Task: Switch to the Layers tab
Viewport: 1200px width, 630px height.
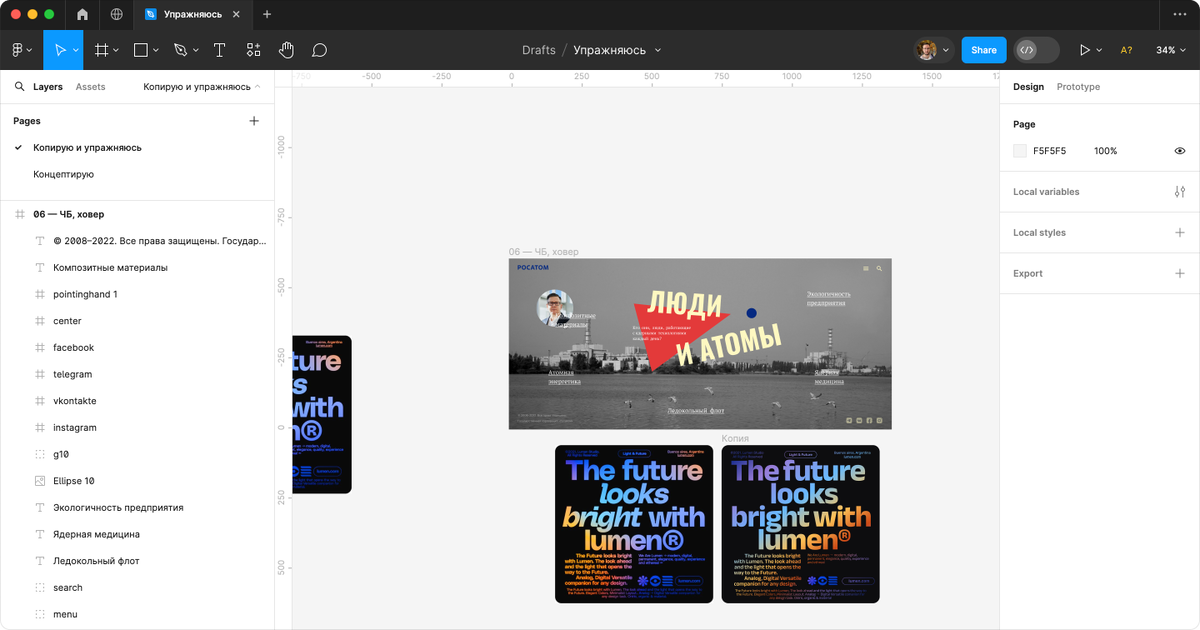Action: point(48,87)
